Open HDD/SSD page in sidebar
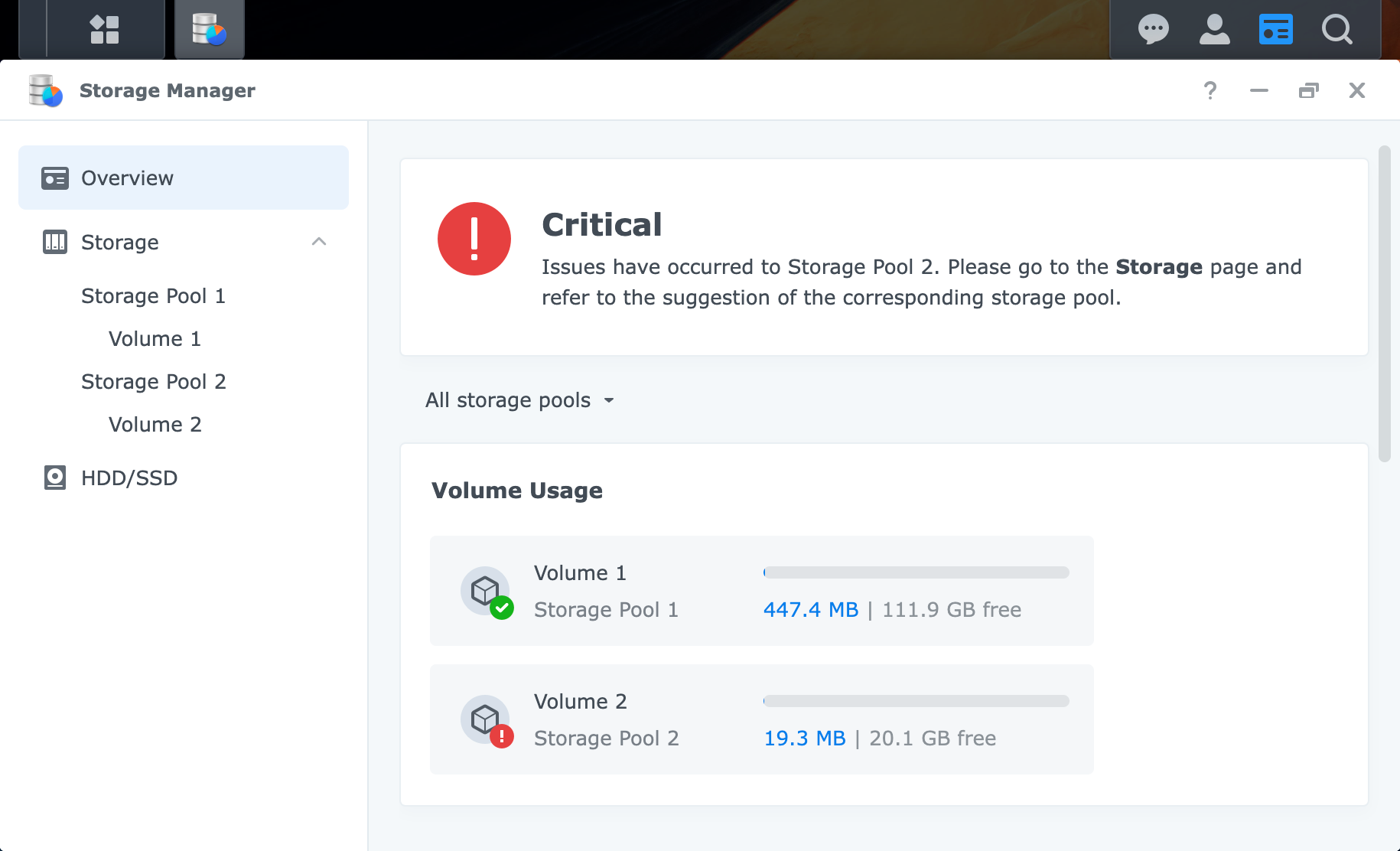Screen dimensions: 1400x851 click(129, 478)
